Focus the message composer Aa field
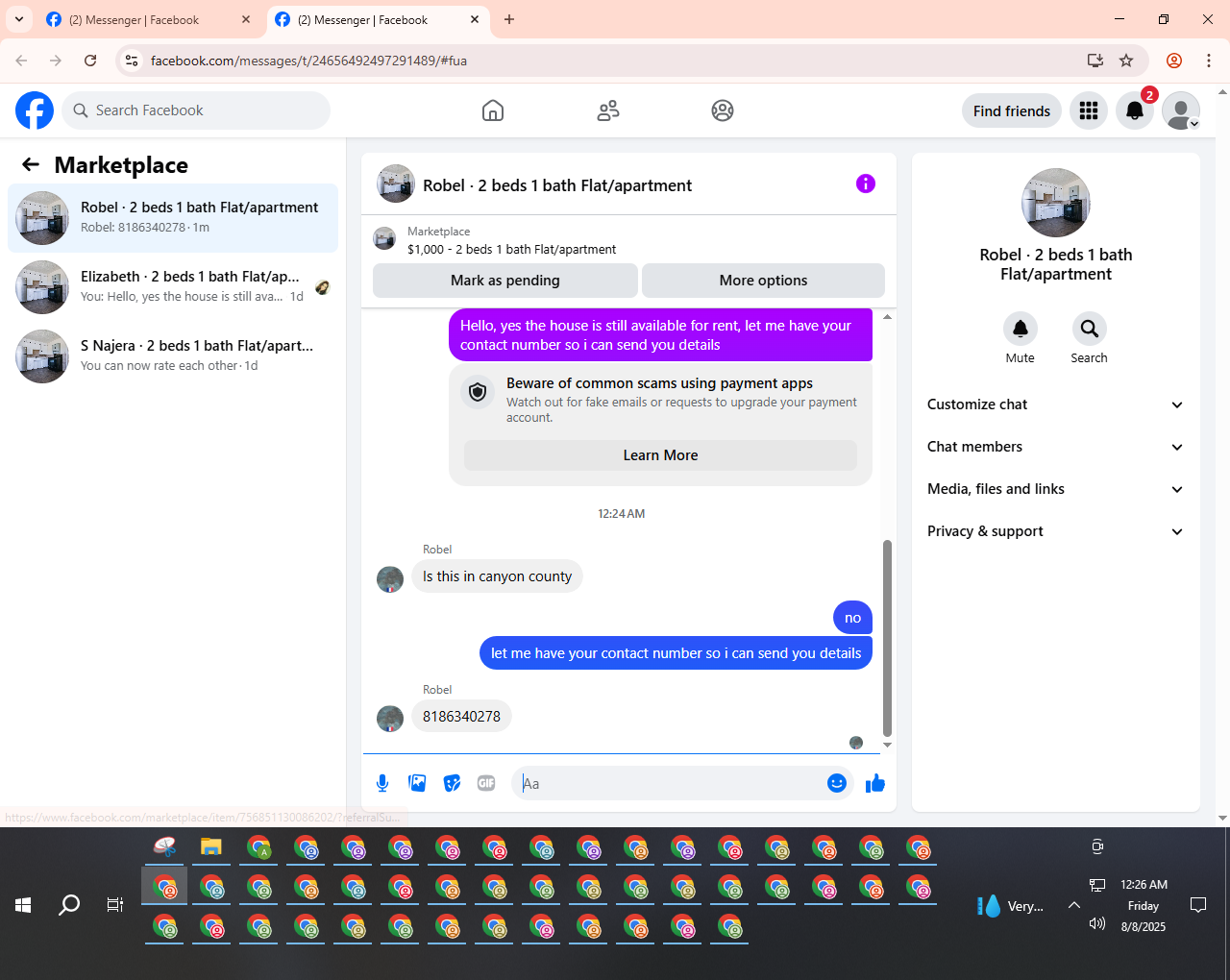 pyautogui.click(x=670, y=783)
